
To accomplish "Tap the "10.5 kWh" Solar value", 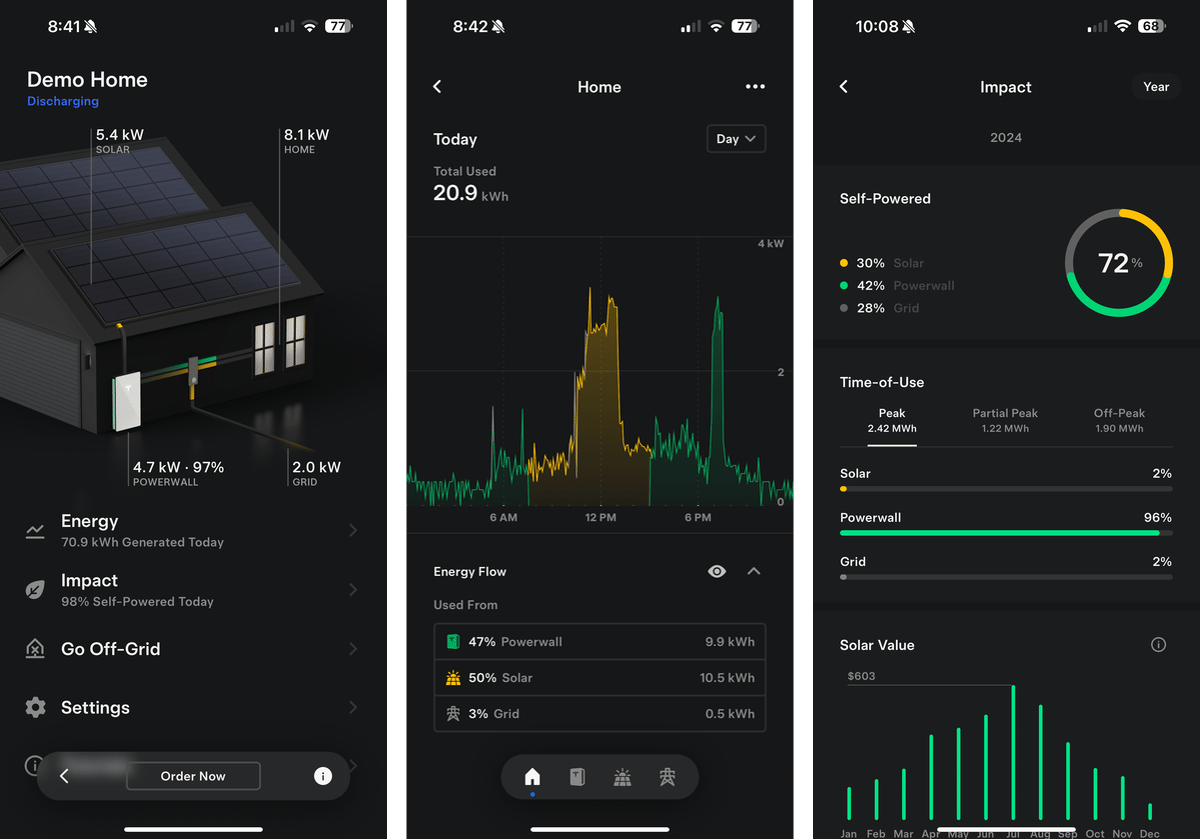I will 727,678.
